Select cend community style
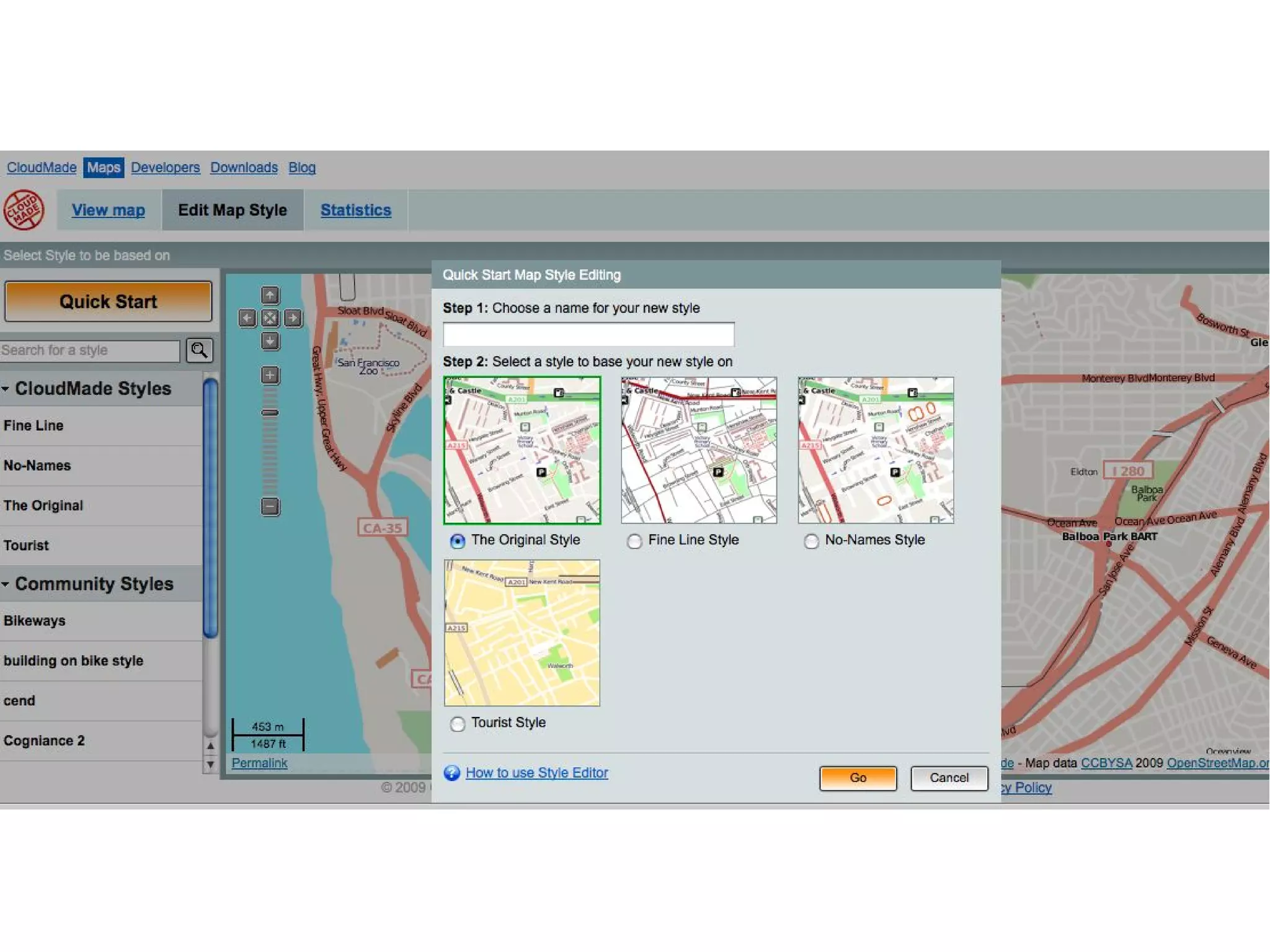The height and width of the screenshot is (952, 1270). pos(101,701)
